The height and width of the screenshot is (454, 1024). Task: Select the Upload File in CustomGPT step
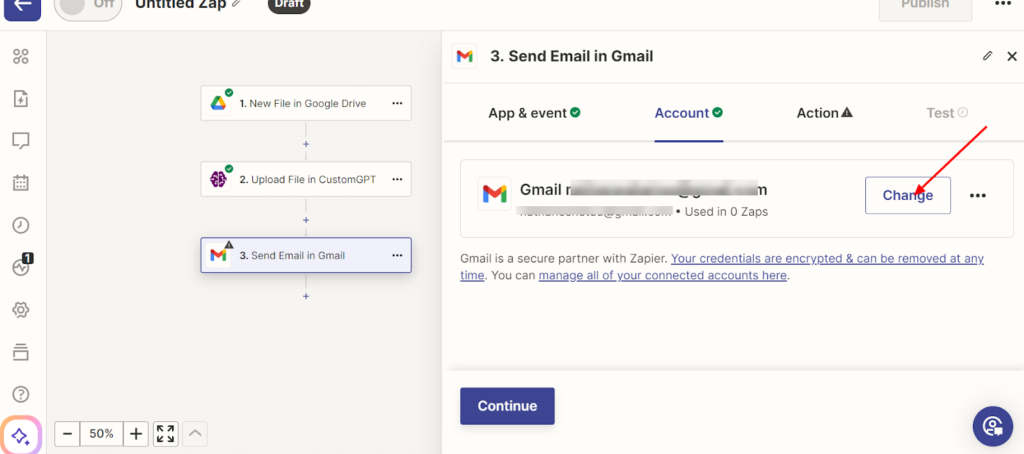306,179
